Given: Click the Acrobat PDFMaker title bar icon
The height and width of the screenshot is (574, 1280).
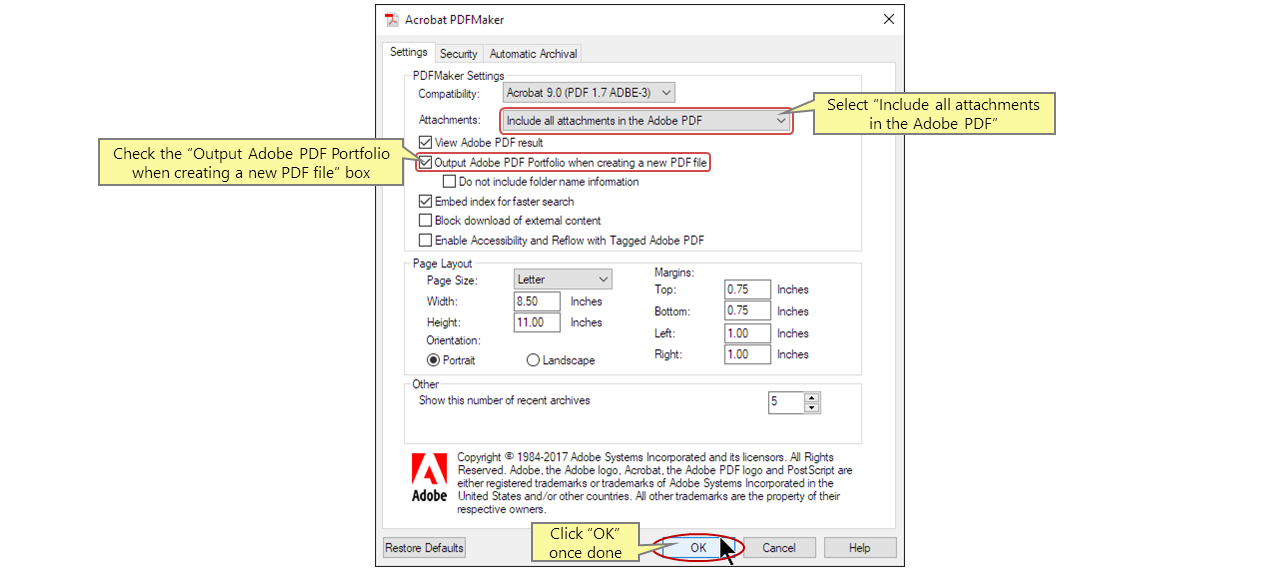Looking at the screenshot, I should 392,19.
